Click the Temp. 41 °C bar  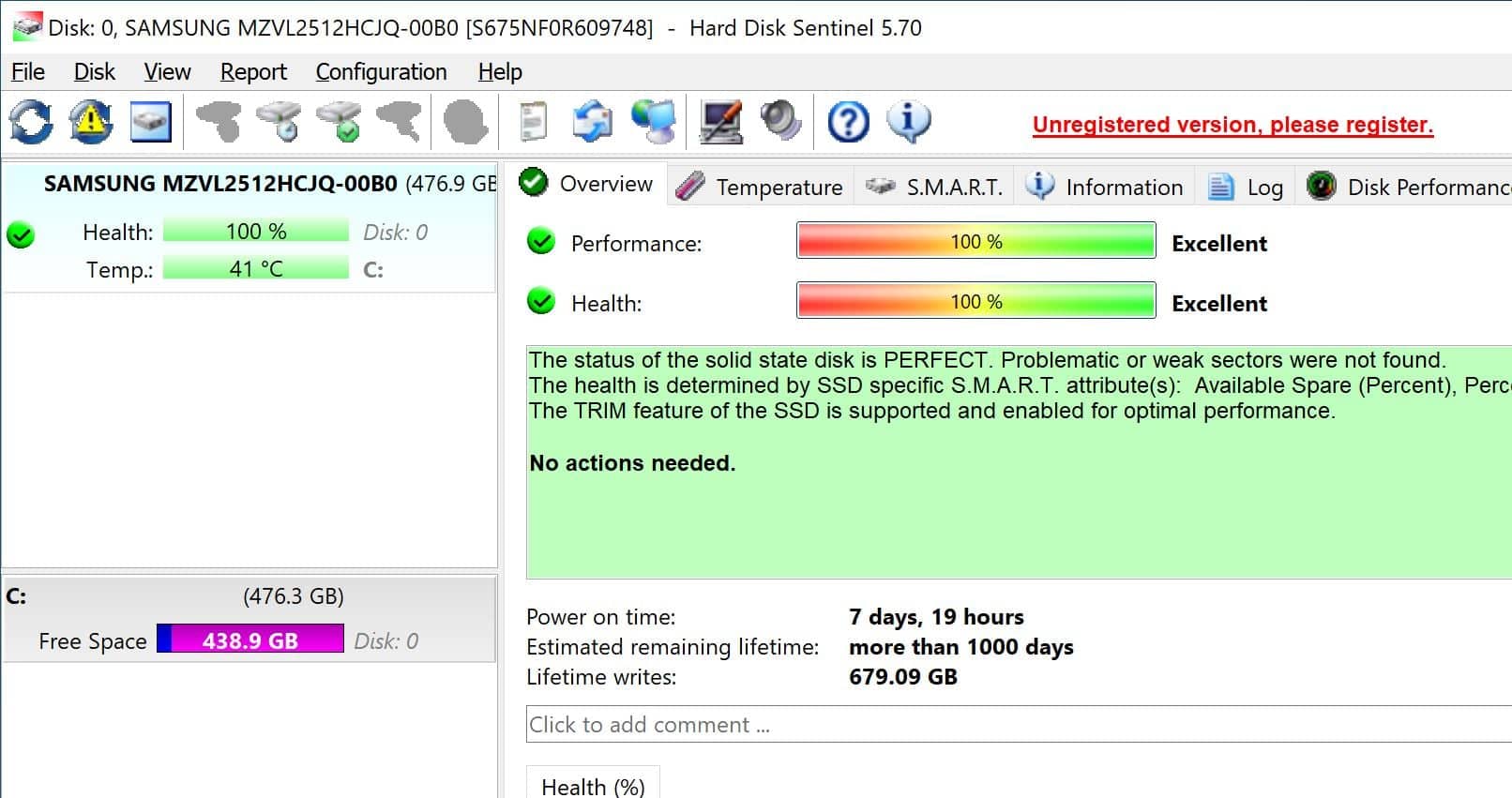click(256, 268)
